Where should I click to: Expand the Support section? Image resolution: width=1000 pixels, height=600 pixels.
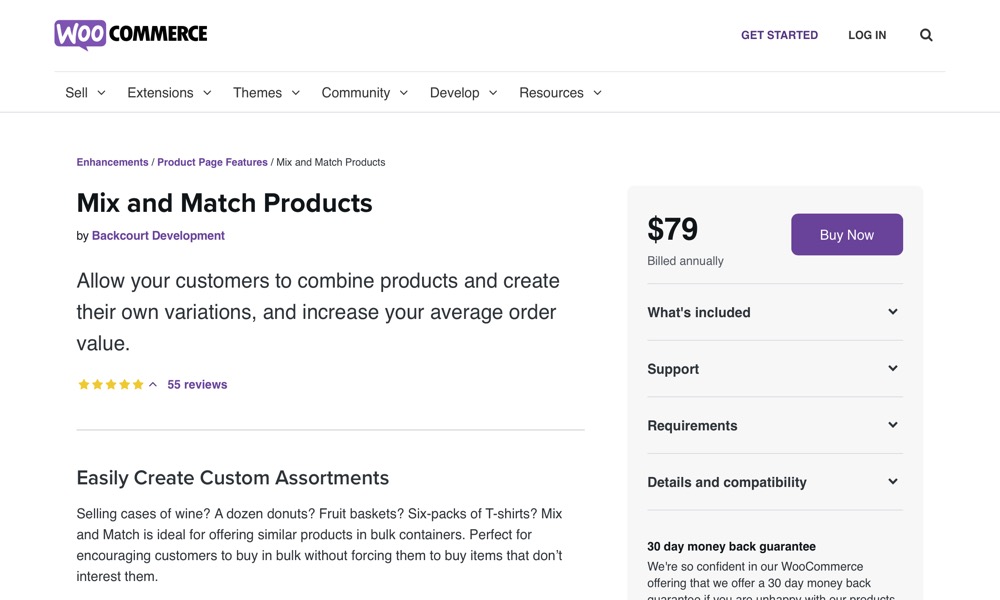point(775,369)
